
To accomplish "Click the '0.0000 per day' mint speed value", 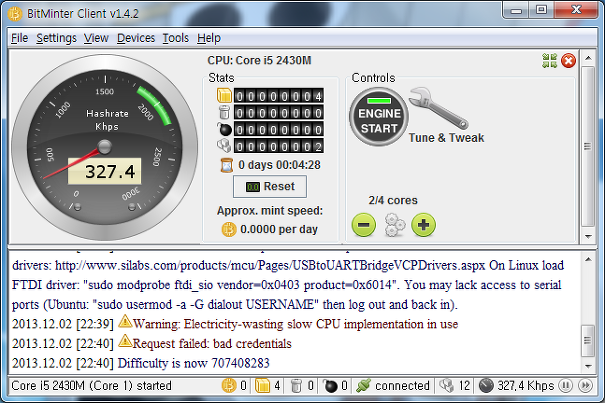I will point(279,229).
